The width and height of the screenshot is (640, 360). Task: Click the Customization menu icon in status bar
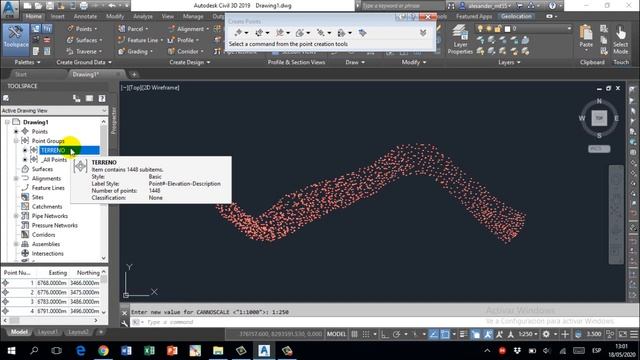634,334
